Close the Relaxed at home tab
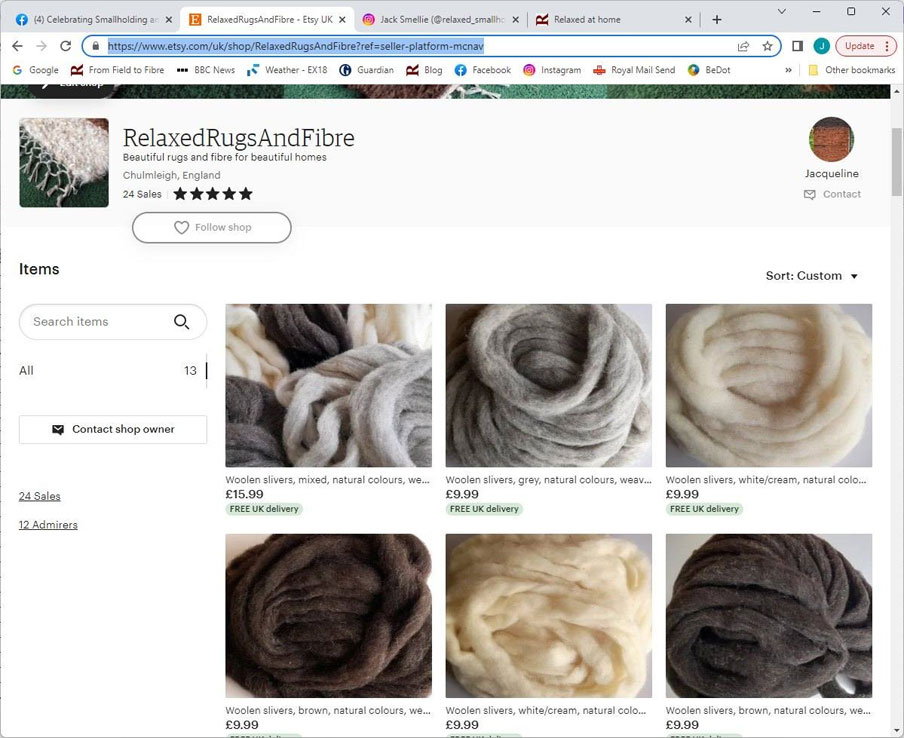The height and width of the screenshot is (738, 904). tap(688, 20)
